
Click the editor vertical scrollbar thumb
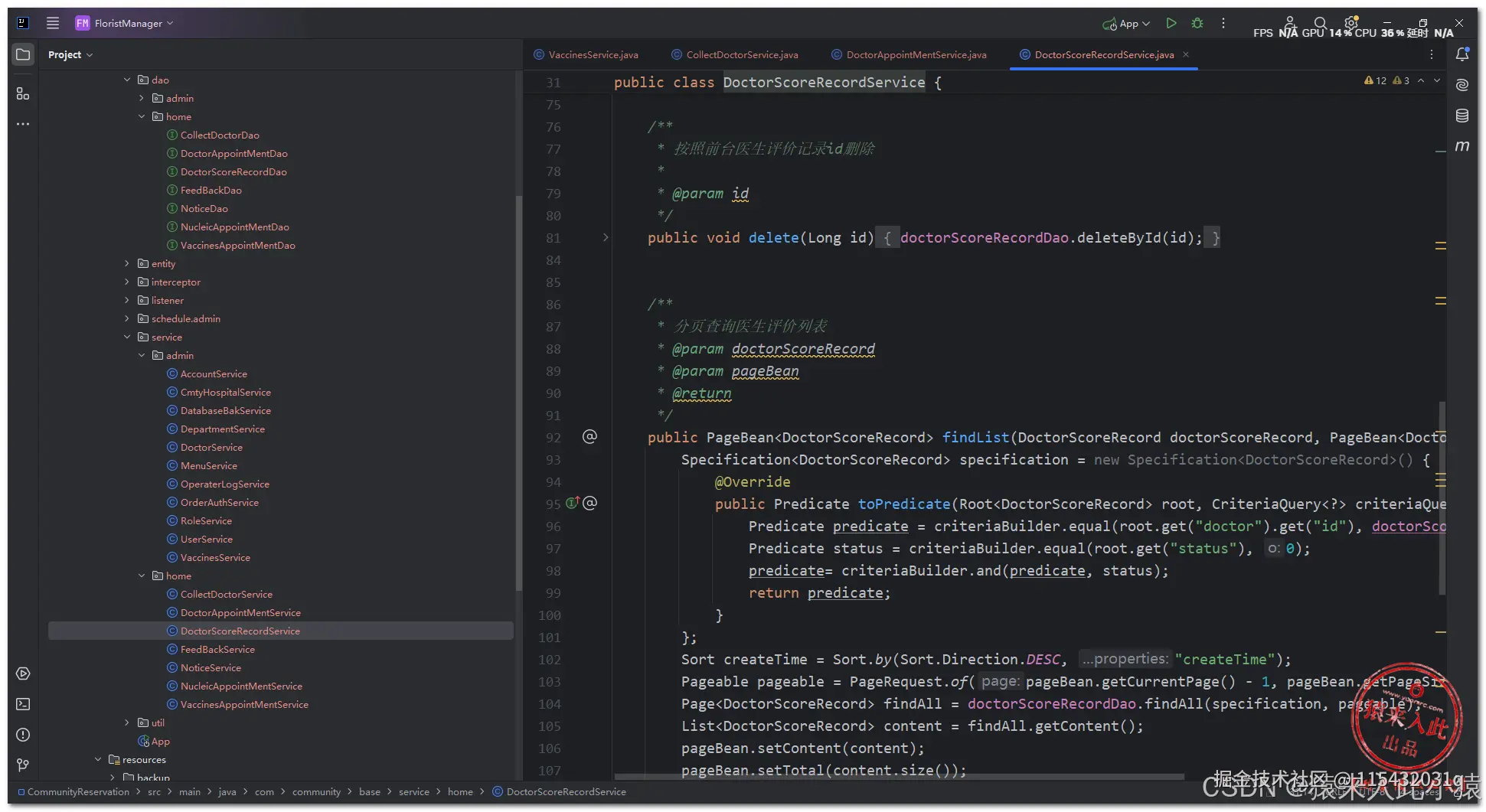(1442, 497)
